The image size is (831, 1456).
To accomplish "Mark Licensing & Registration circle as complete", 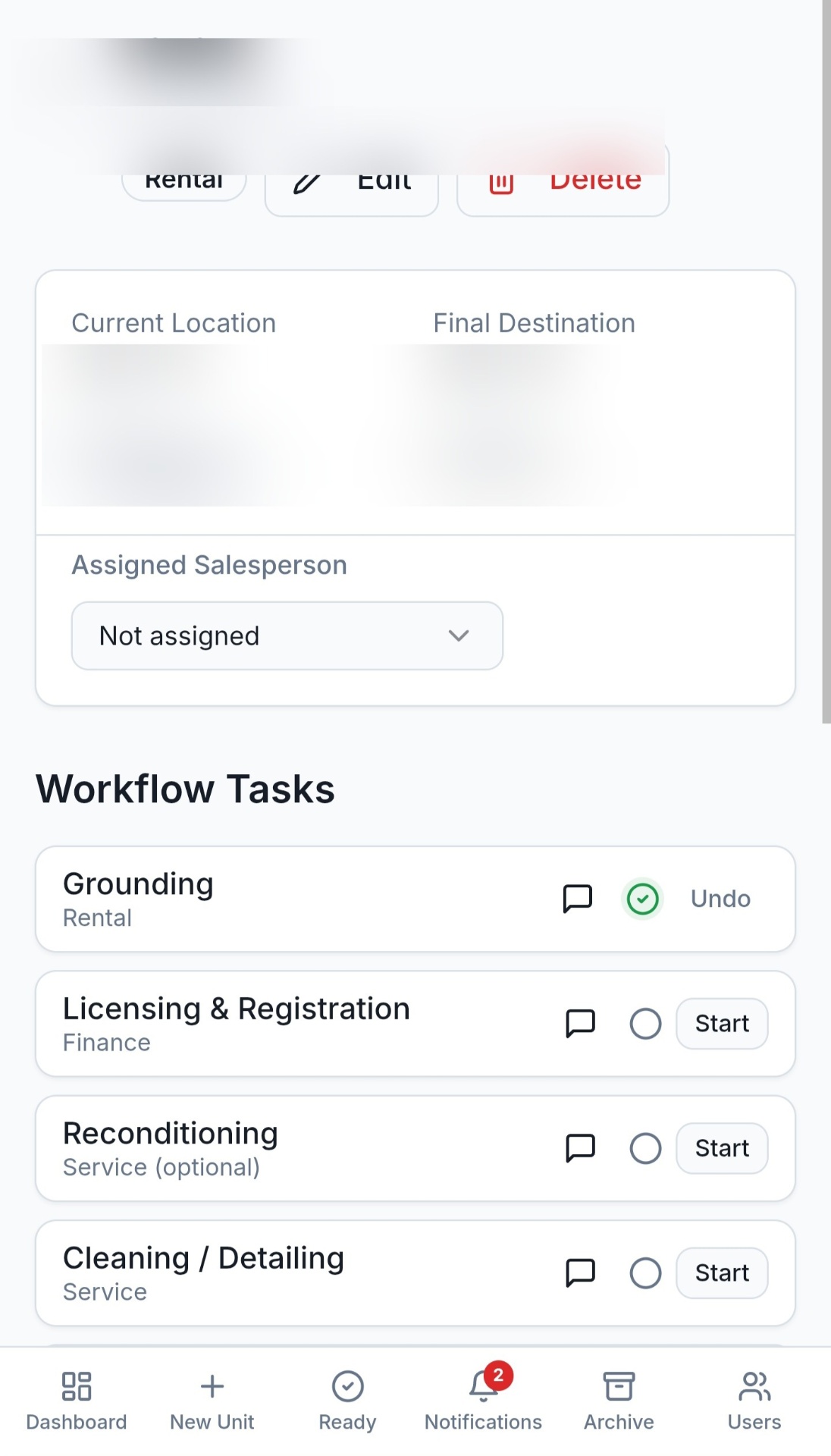I will click(645, 1023).
